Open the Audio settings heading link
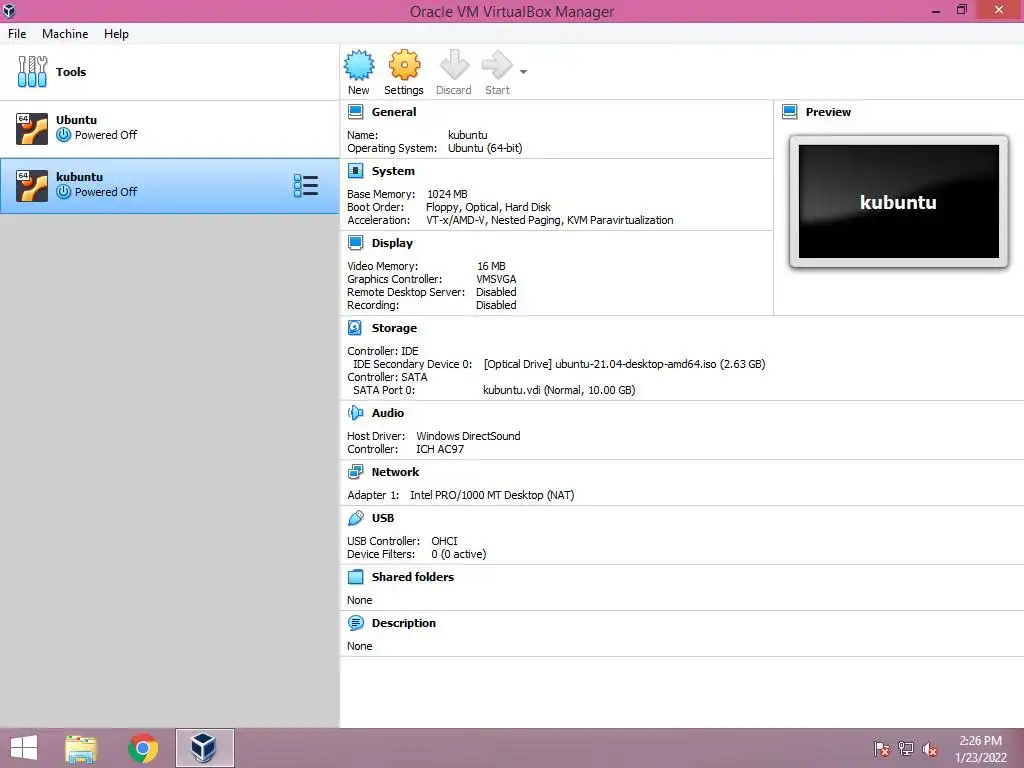 [x=388, y=413]
